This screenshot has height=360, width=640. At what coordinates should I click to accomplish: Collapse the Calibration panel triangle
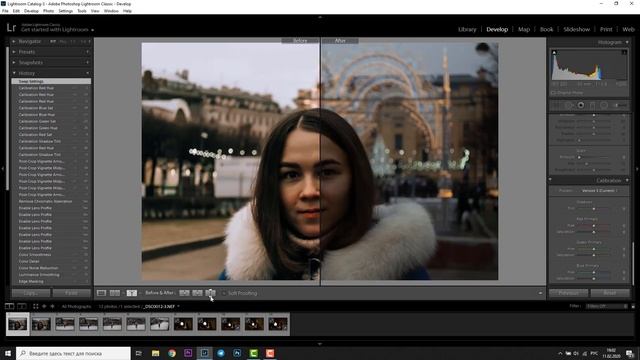tap(627, 180)
